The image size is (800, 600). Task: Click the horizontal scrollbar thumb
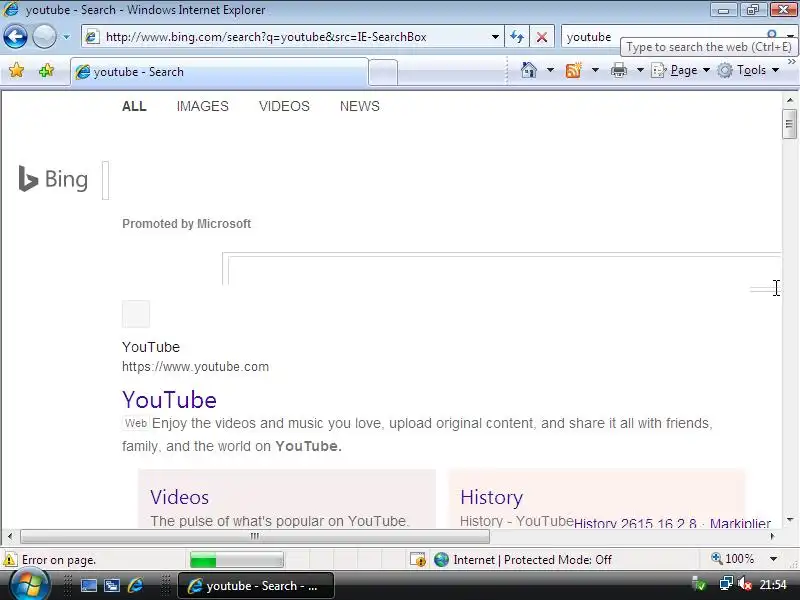255,536
